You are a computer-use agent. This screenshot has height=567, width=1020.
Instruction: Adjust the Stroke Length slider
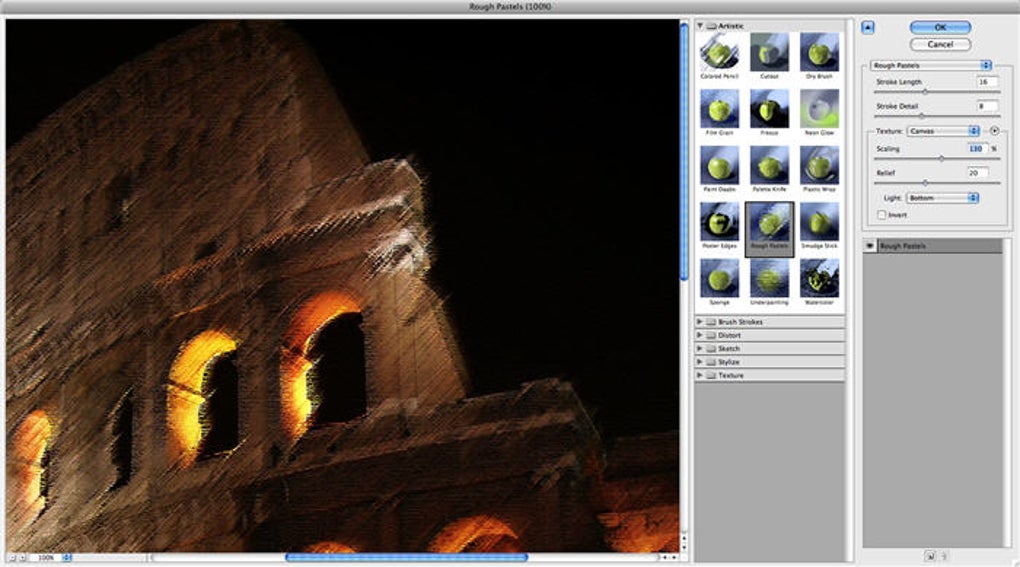click(925, 92)
